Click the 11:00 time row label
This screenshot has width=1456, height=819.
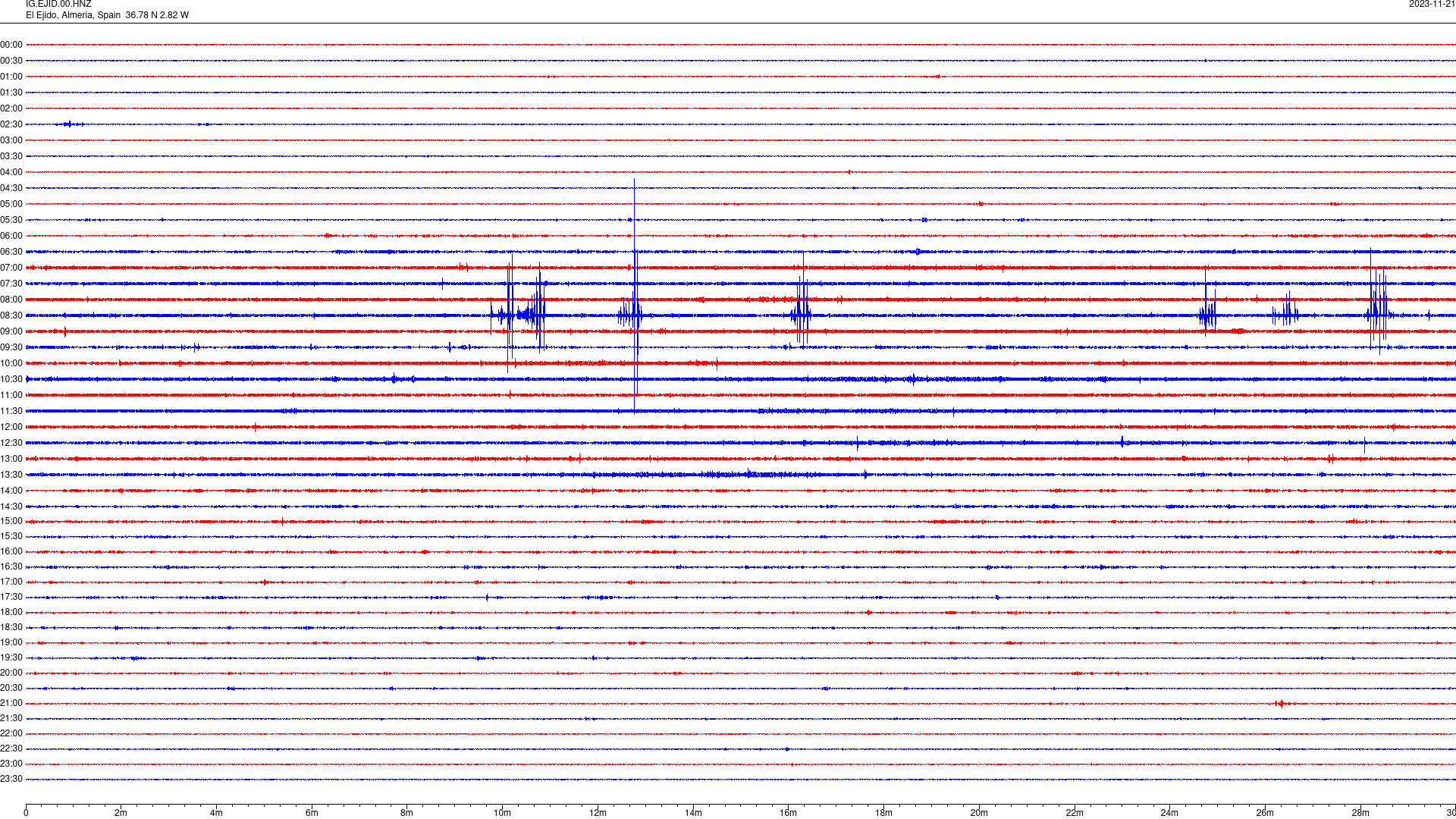(x=11, y=395)
